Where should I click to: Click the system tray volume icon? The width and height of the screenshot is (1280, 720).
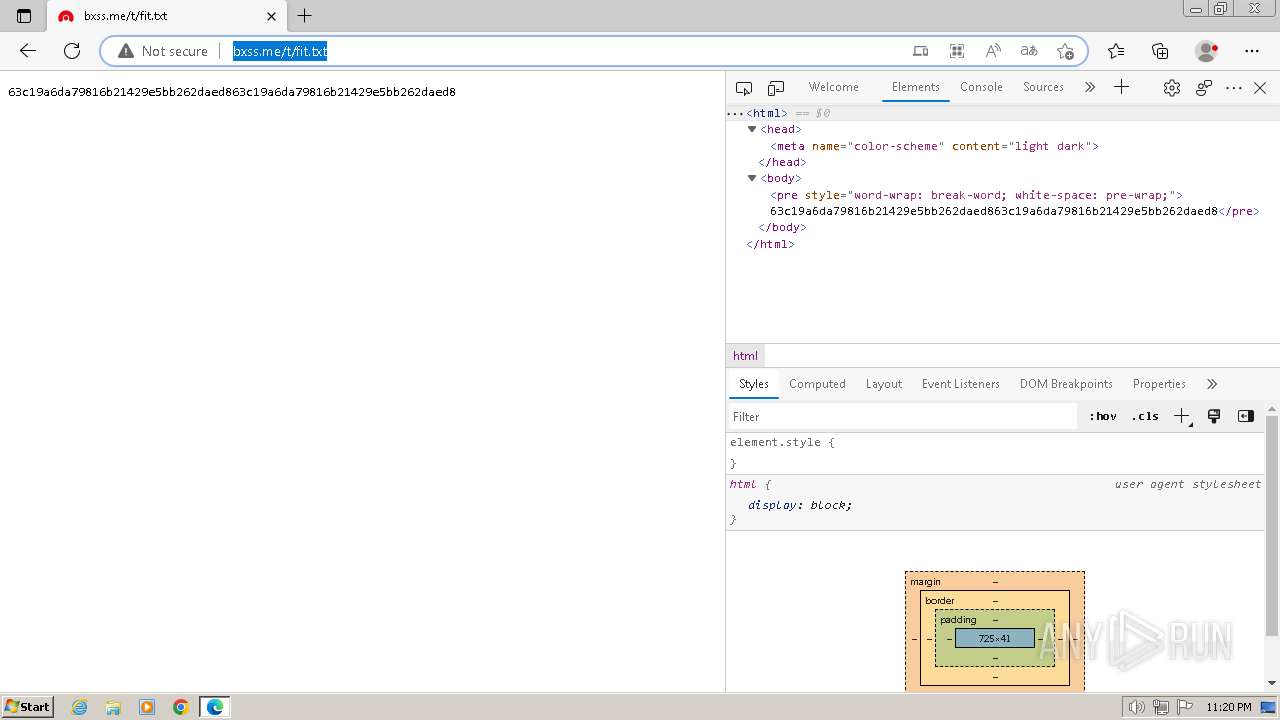(1137, 707)
